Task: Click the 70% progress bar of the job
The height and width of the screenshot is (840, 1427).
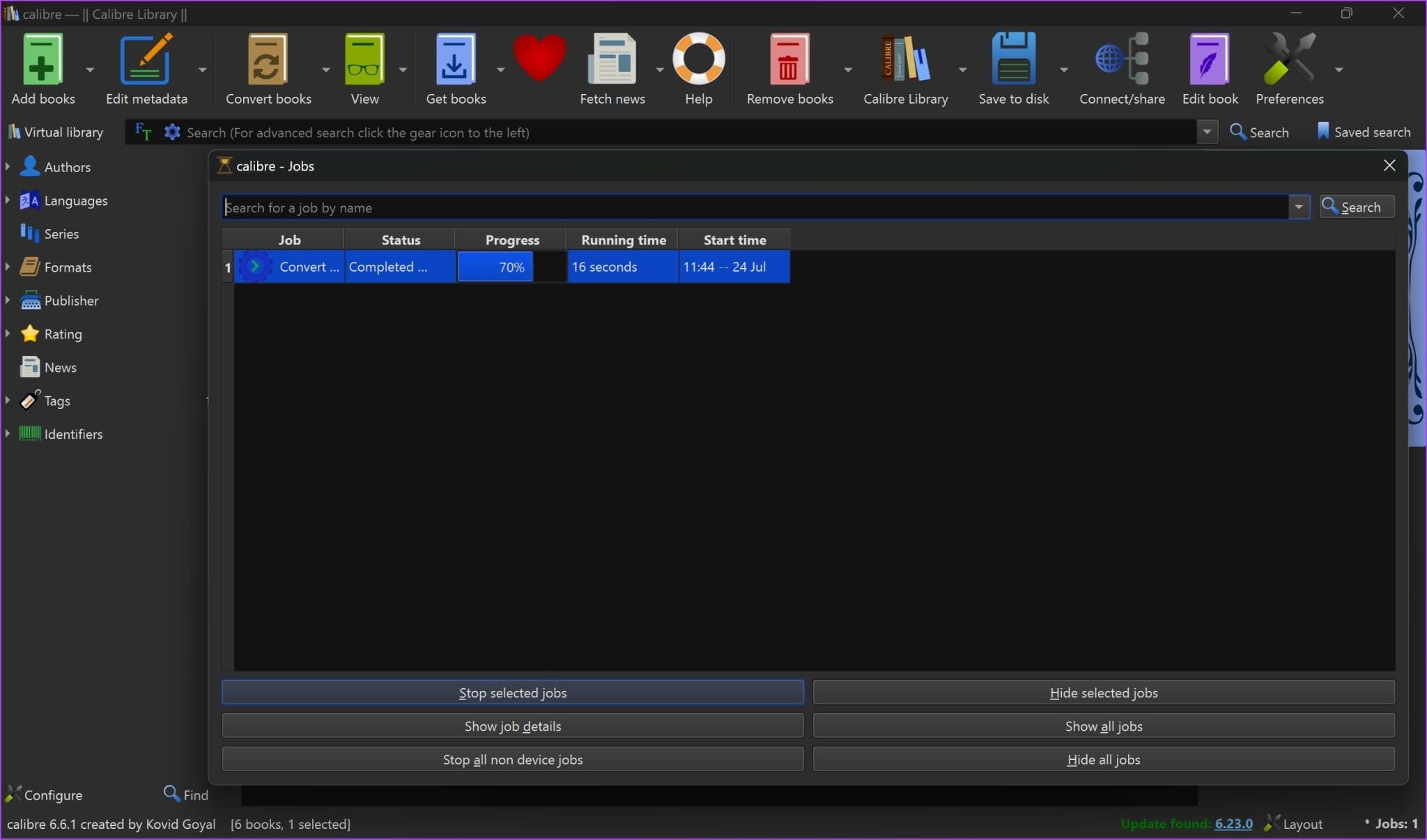Action: [511, 267]
